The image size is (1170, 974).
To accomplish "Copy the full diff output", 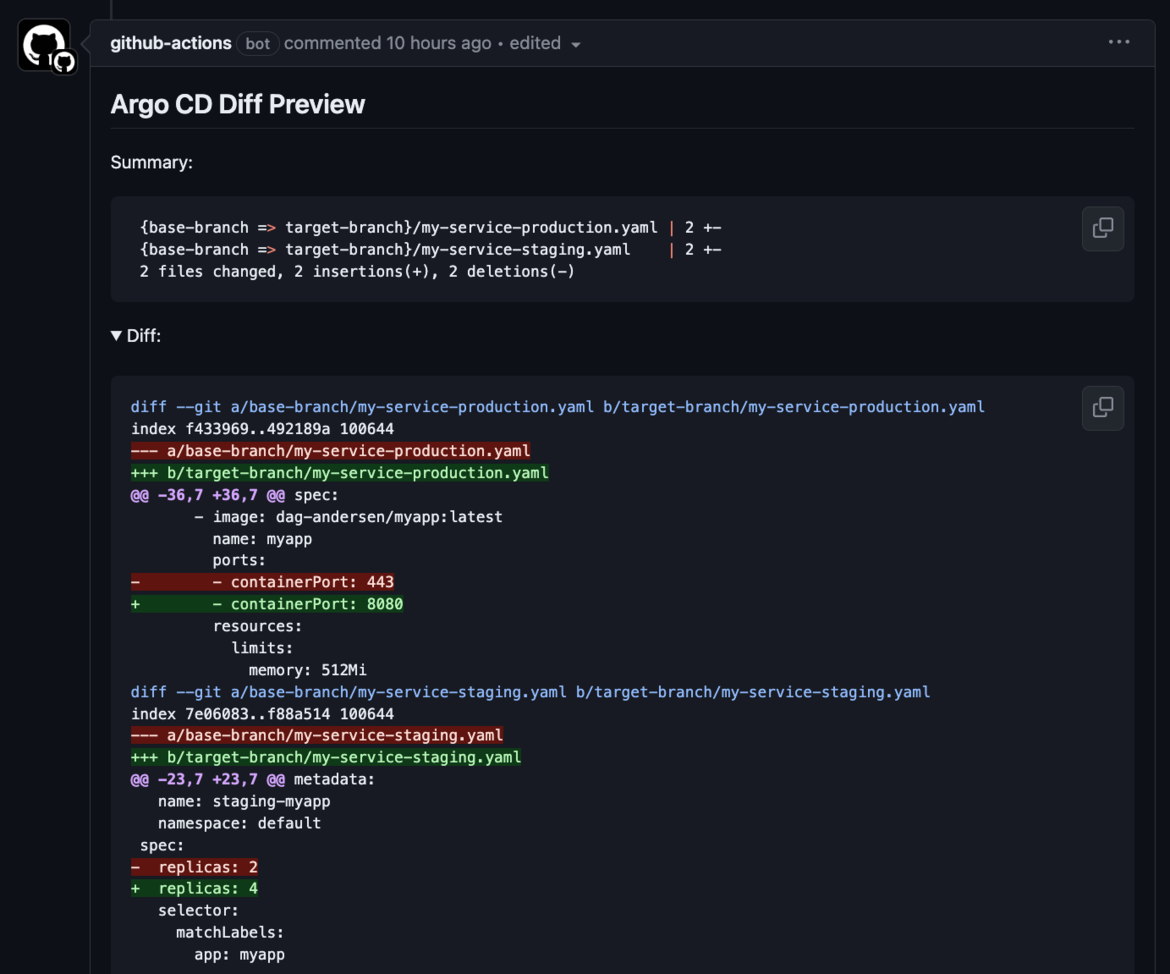I will coord(1102,407).
